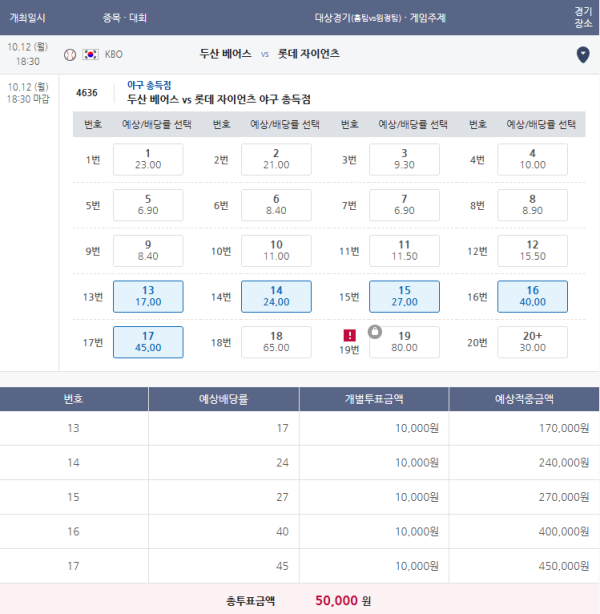600x614 pixels.
Task: Select total score 8 at odds 8.90
Action: pos(532,205)
